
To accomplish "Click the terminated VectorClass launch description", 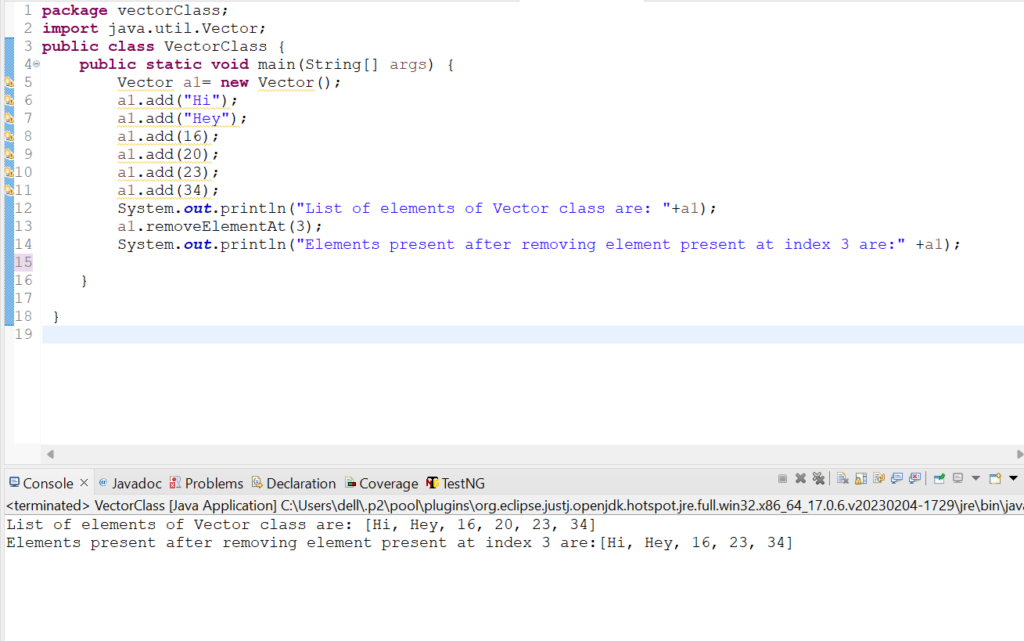I will (x=515, y=505).
